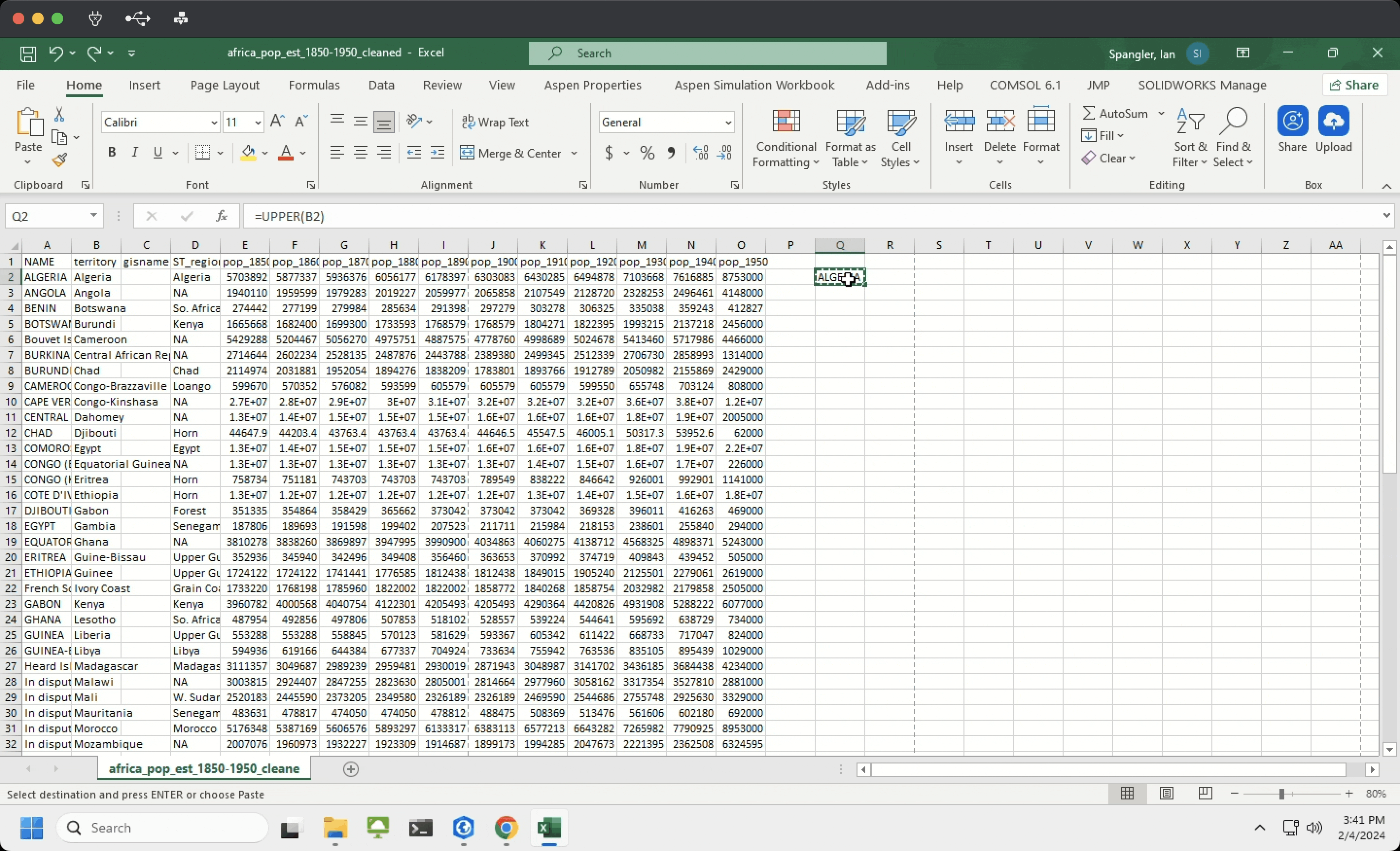Open the Name Box dropdown arrow

click(94, 215)
